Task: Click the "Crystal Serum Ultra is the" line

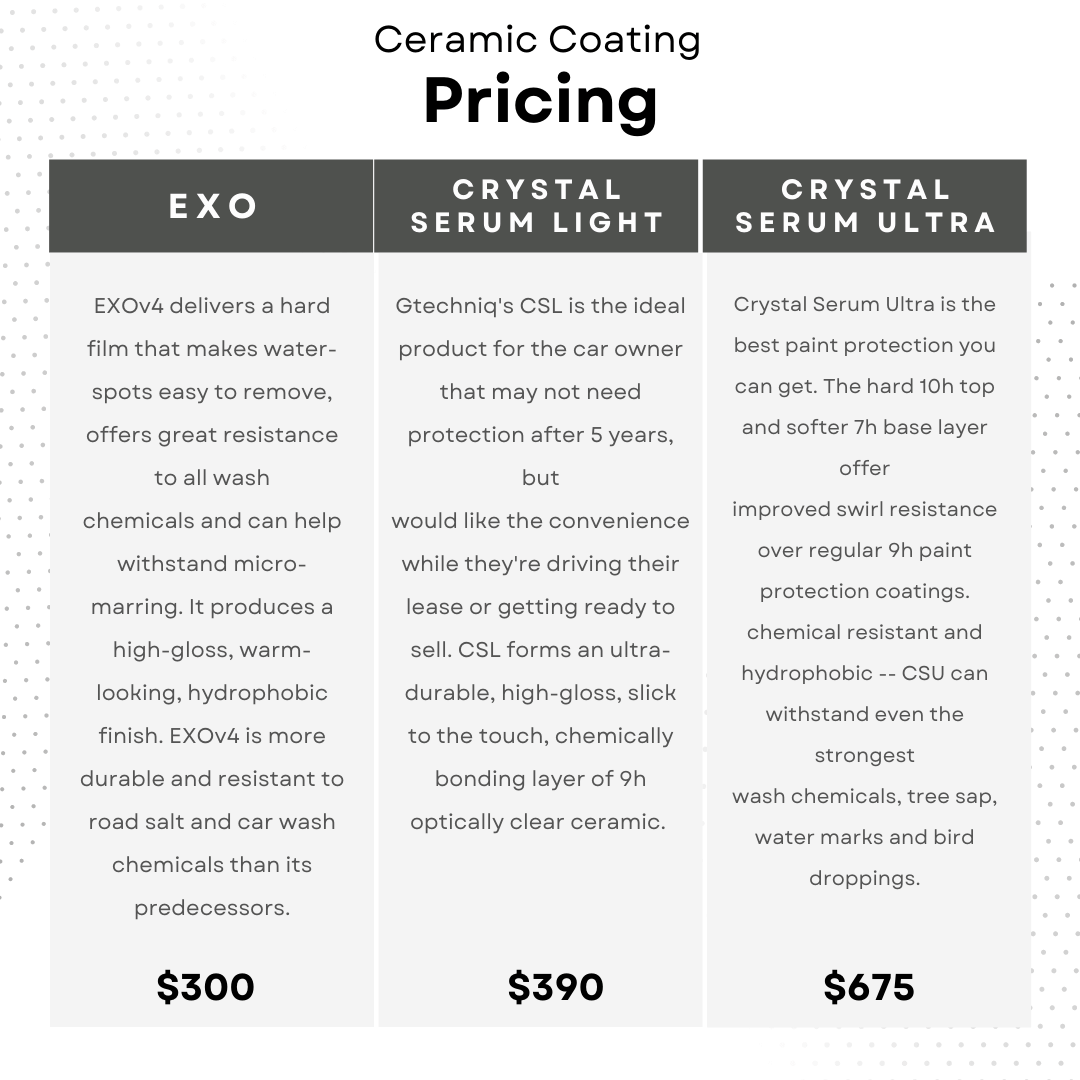Action: tap(865, 304)
